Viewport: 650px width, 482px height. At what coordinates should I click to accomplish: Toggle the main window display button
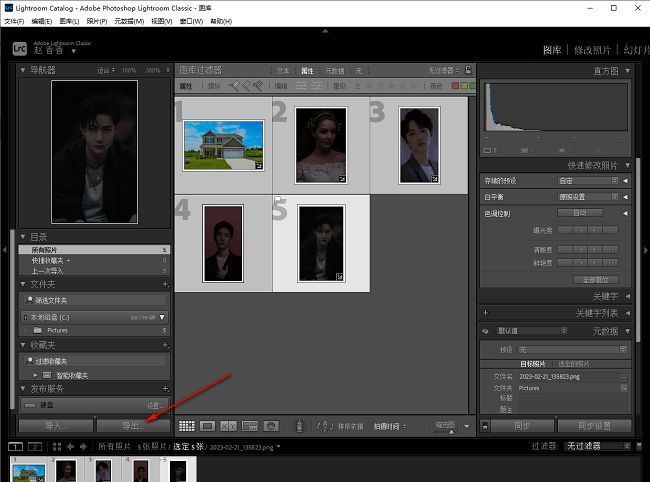15,445
